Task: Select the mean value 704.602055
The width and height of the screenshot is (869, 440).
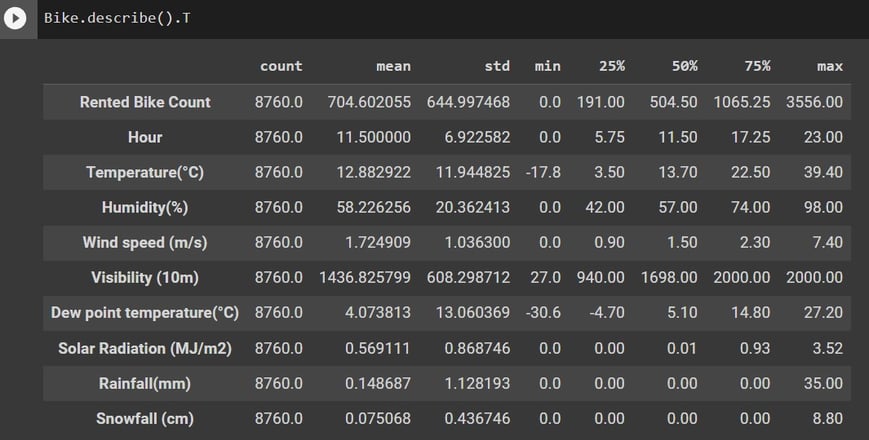Action: tap(369, 102)
